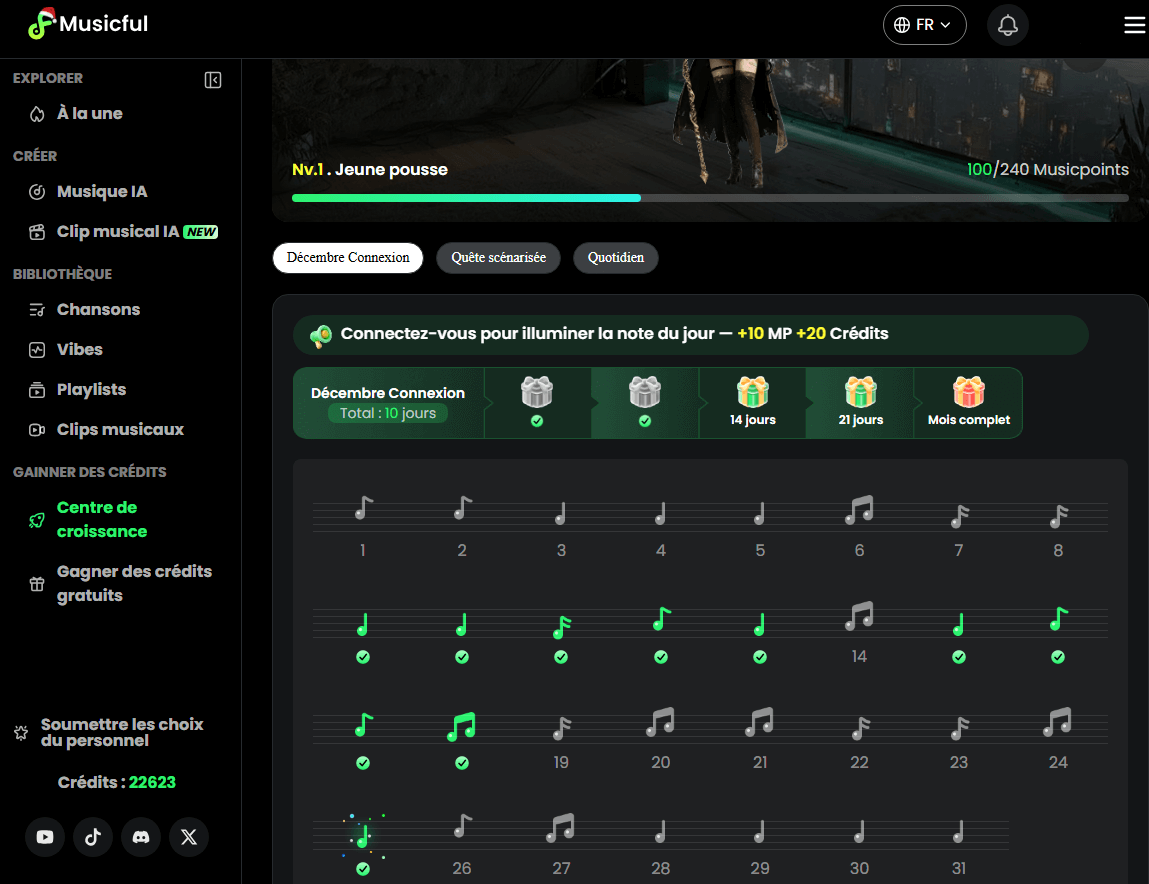Expand the FR language dropdown
The image size is (1149, 884).
924,25
